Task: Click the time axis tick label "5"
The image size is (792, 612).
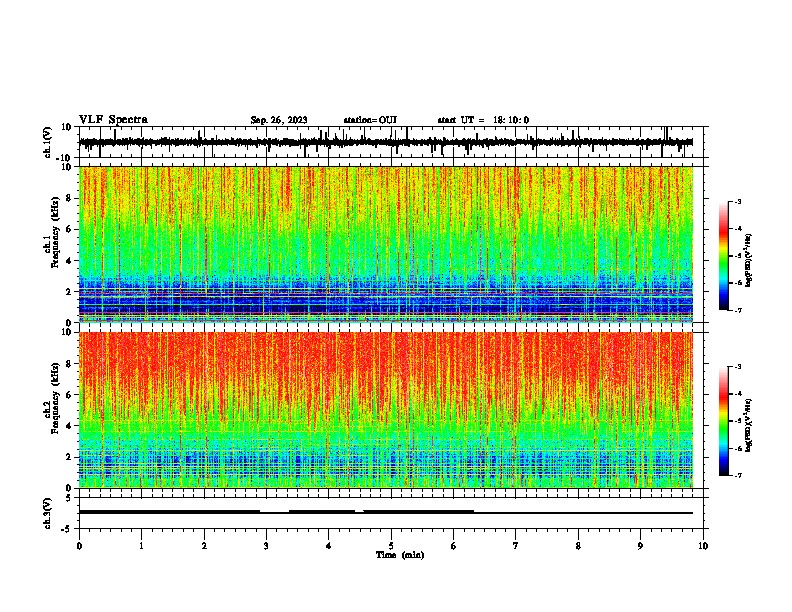Action: click(391, 546)
